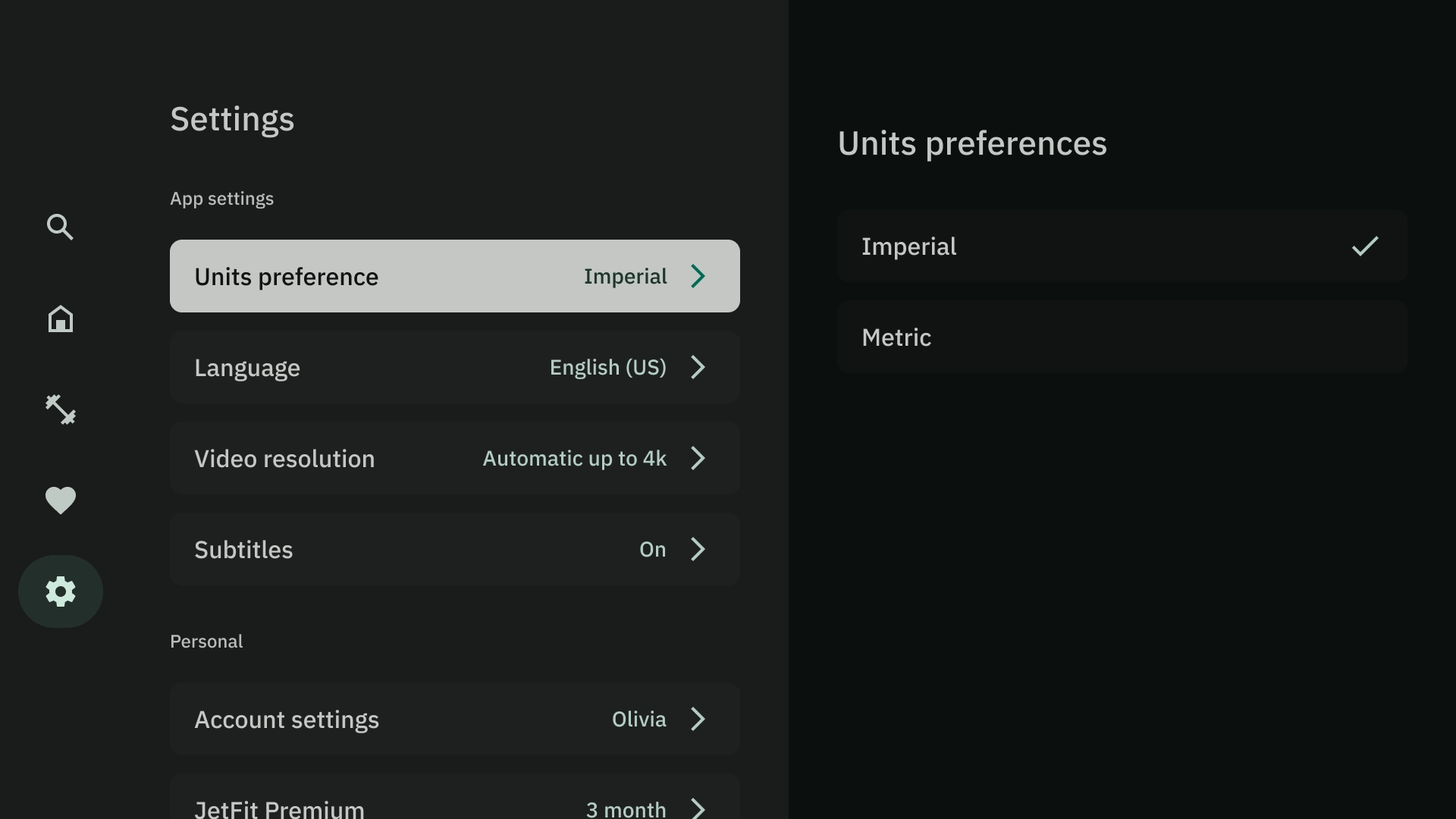The width and height of the screenshot is (1456, 819).
Task: Enable Imperial checkmark selection
Action: [1364, 246]
